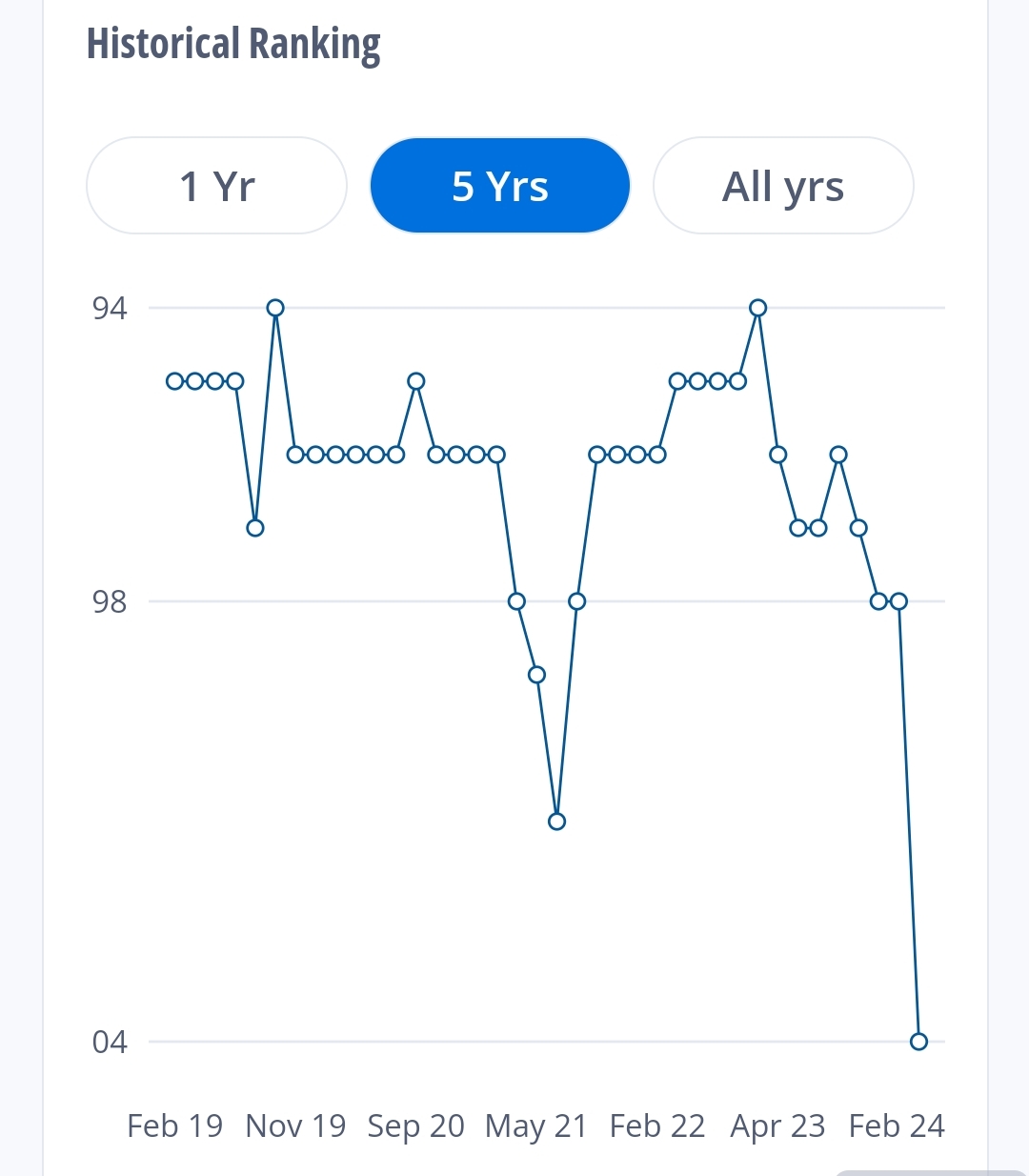Click the single raised point above Sep 20

point(416,381)
